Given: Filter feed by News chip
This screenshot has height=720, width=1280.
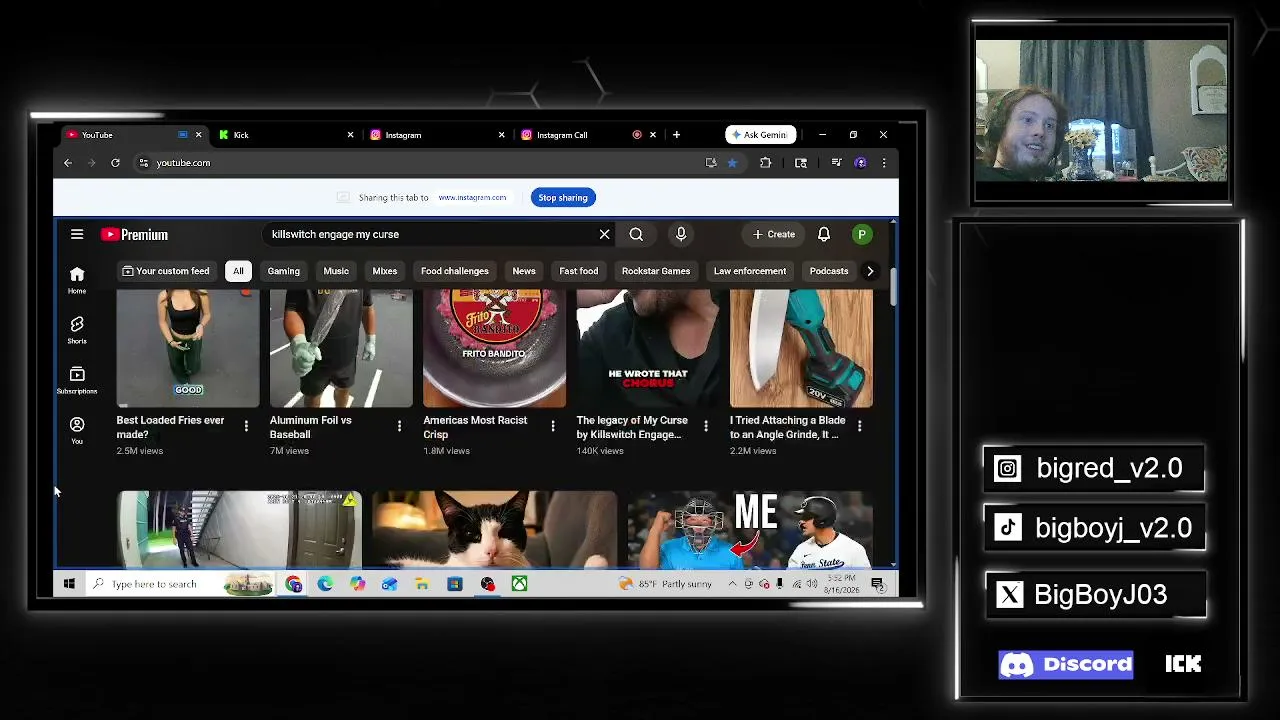Looking at the screenshot, I should click(x=524, y=271).
